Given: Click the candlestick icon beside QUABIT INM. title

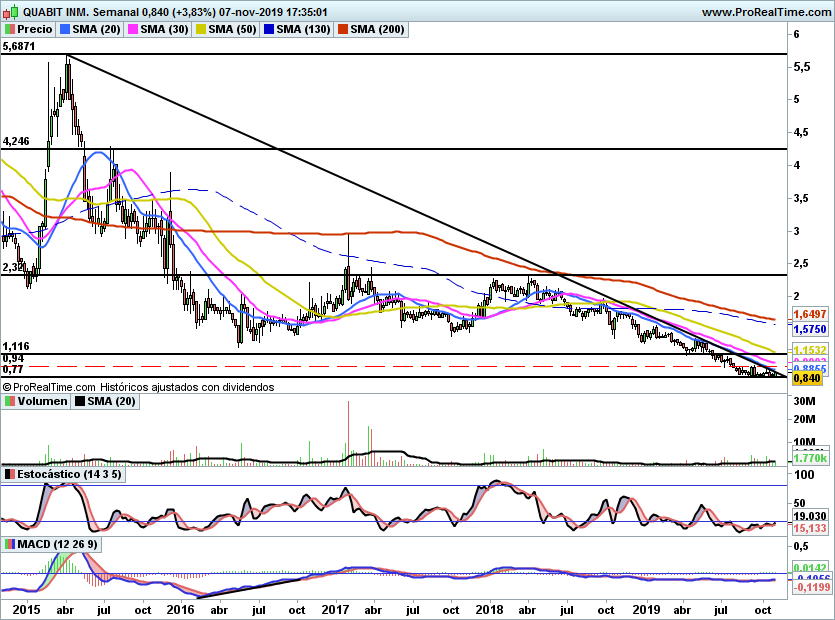Looking at the screenshot, I should [11, 12].
